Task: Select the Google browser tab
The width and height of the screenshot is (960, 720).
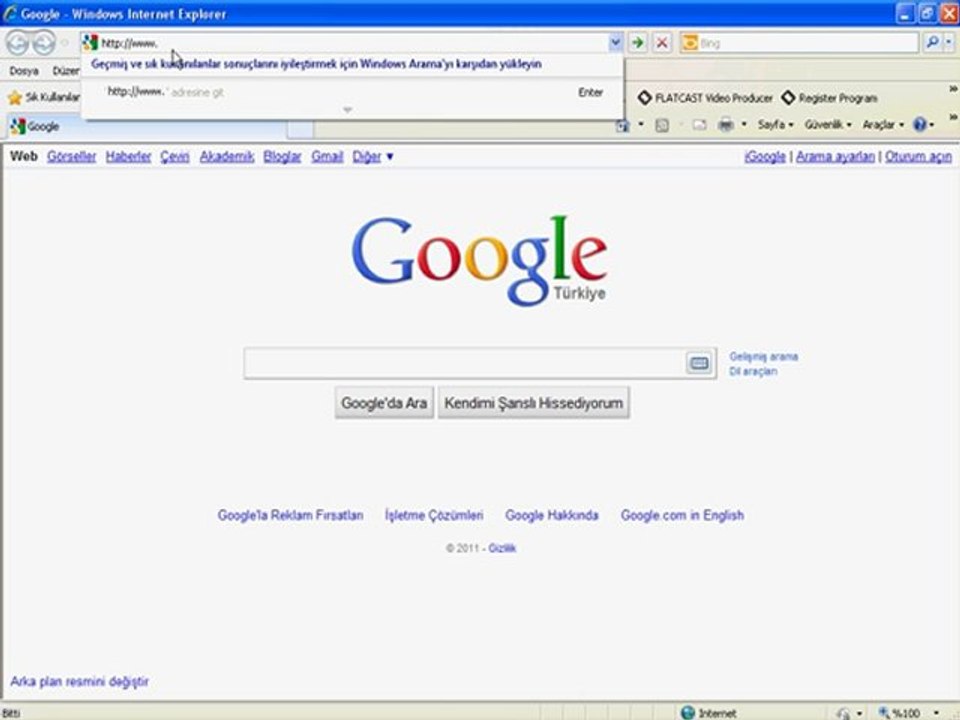Action: click(x=147, y=126)
